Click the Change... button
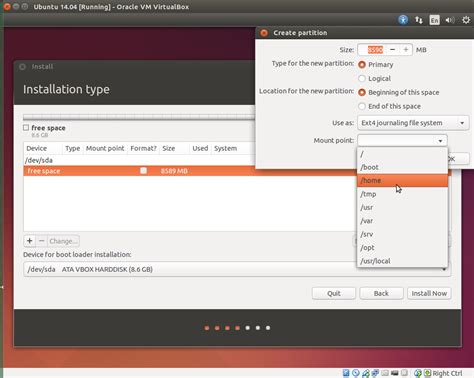474x378 pixels. pyautogui.click(x=63, y=241)
